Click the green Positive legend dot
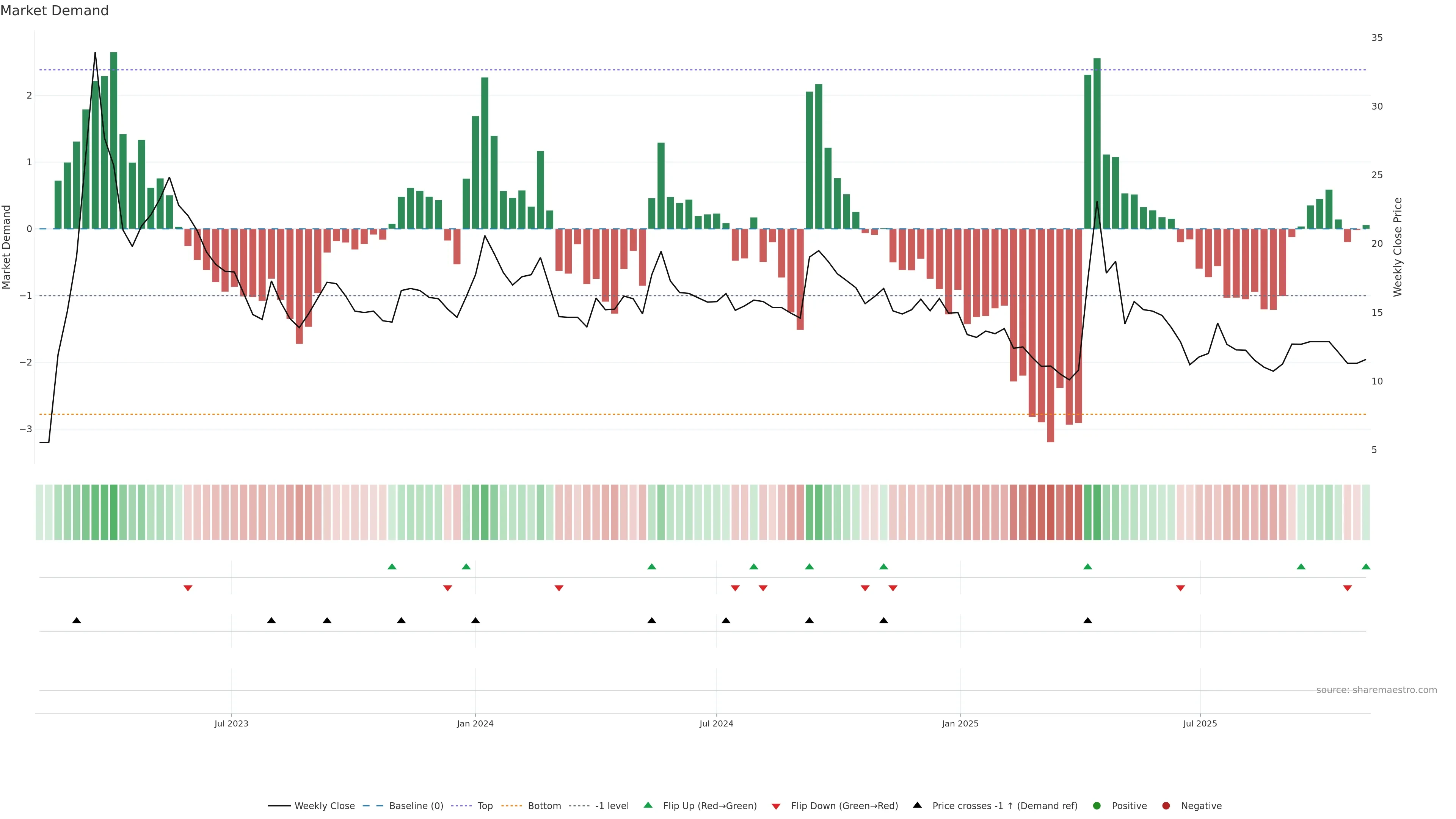This screenshot has height=819, width=1456. click(1097, 805)
